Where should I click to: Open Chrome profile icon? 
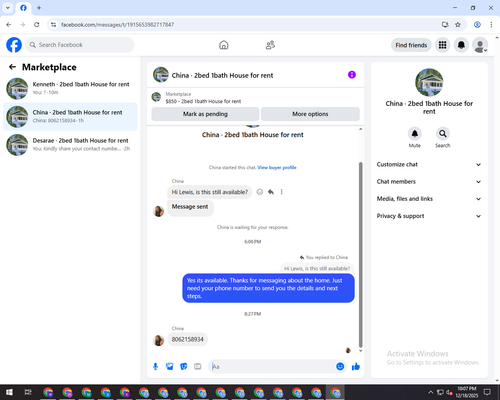point(477,25)
